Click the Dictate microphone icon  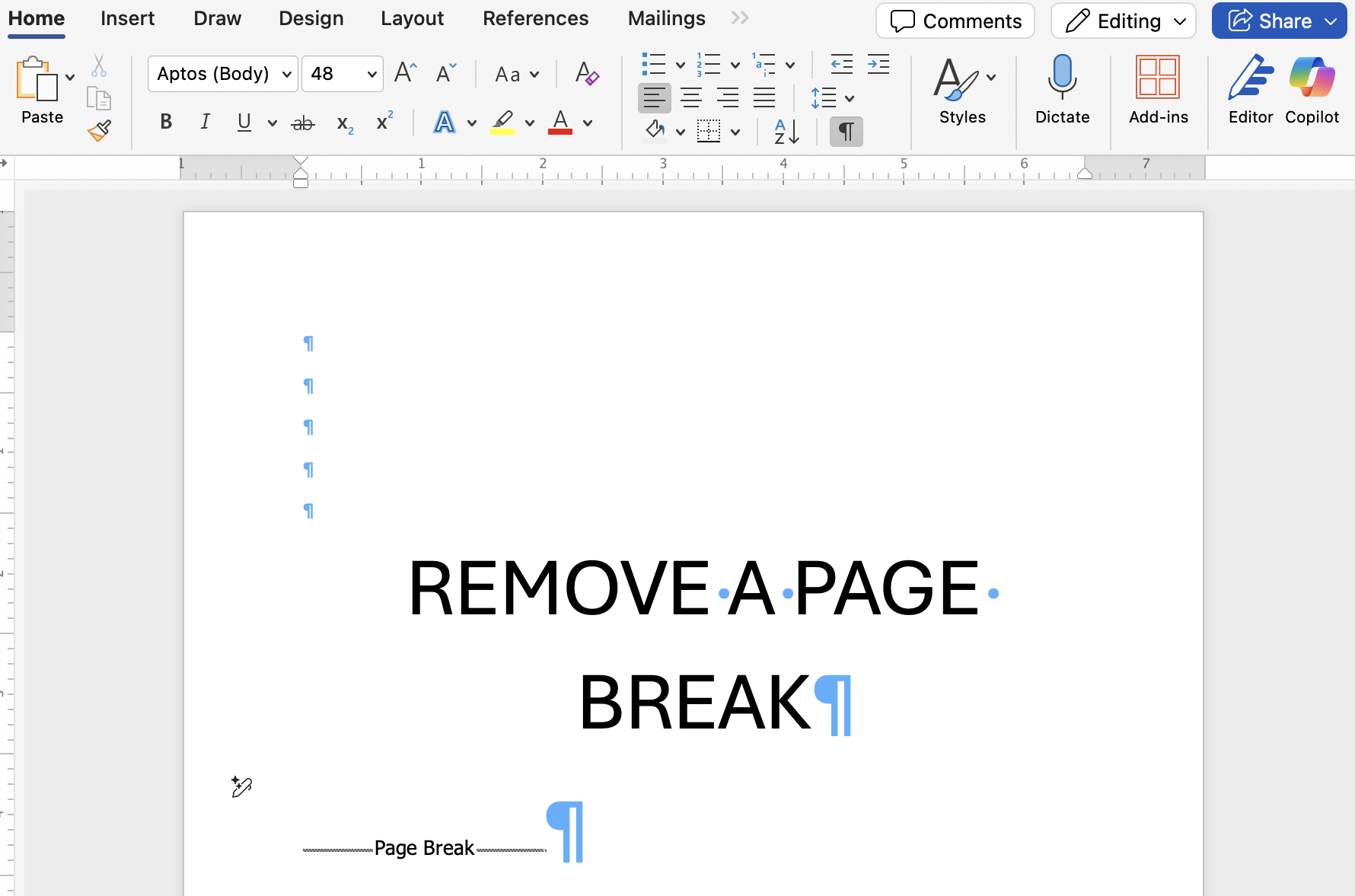[x=1062, y=77]
